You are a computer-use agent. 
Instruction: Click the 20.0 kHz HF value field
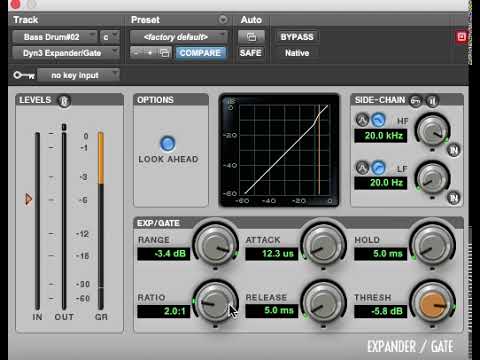click(381, 136)
